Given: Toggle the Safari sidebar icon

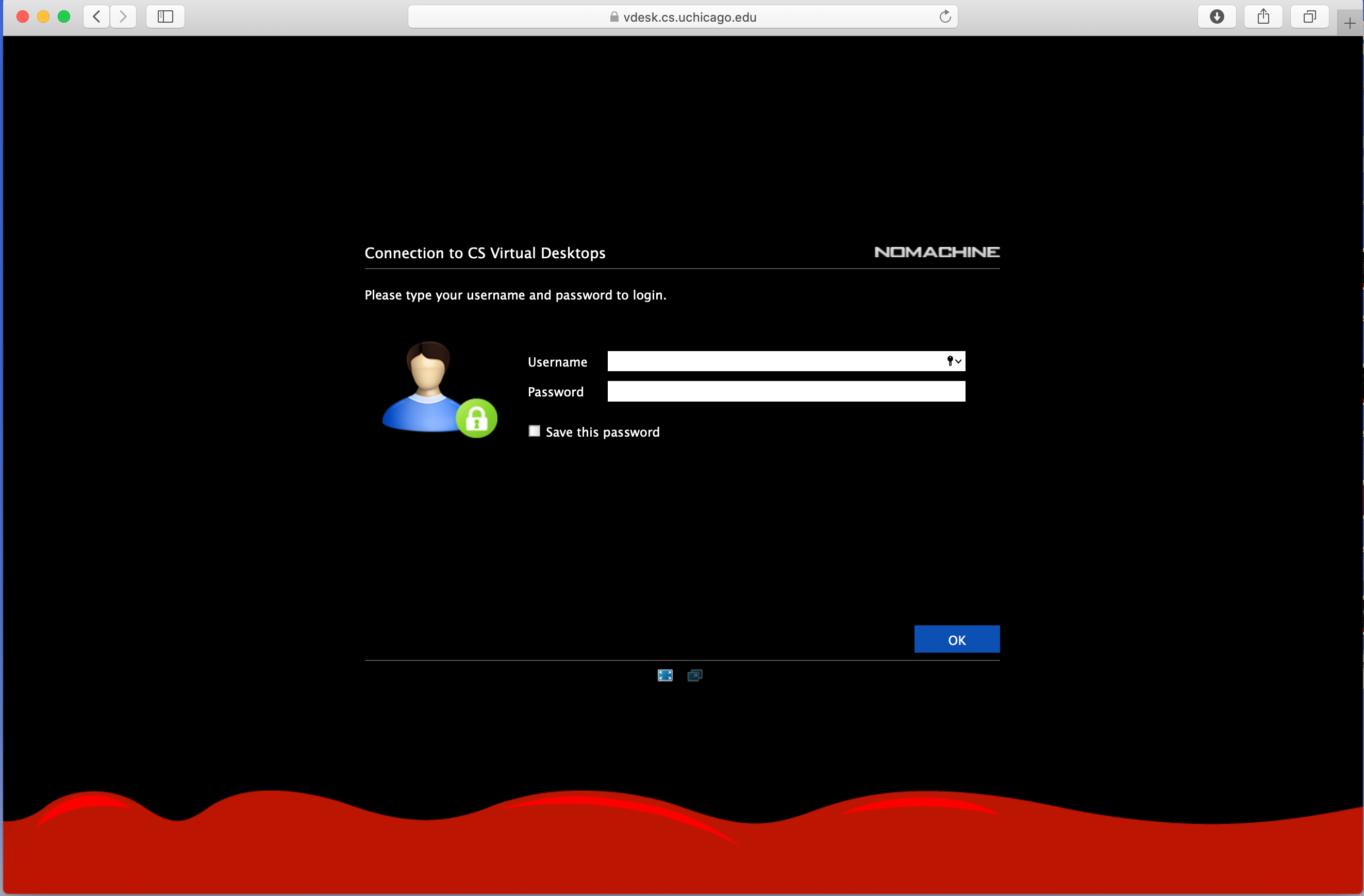Looking at the screenshot, I should (x=165, y=16).
